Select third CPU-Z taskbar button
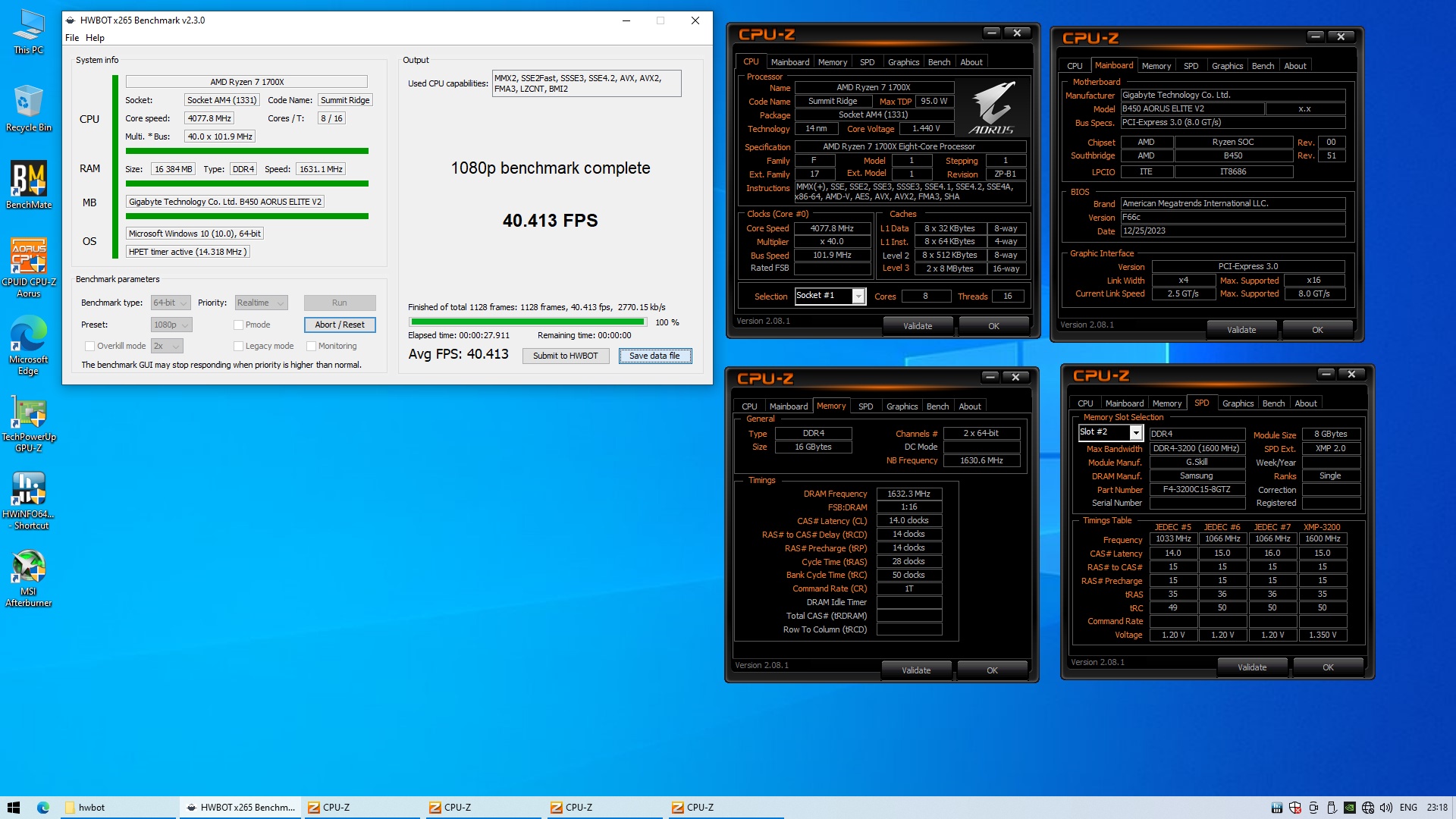This screenshot has width=1456, height=819. pyautogui.click(x=605, y=808)
